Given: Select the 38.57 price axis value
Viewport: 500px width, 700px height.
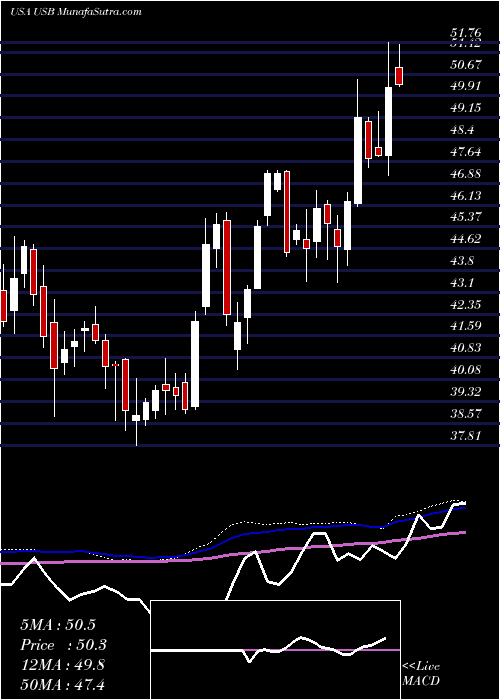Looking at the screenshot, I should click(466, 413).
